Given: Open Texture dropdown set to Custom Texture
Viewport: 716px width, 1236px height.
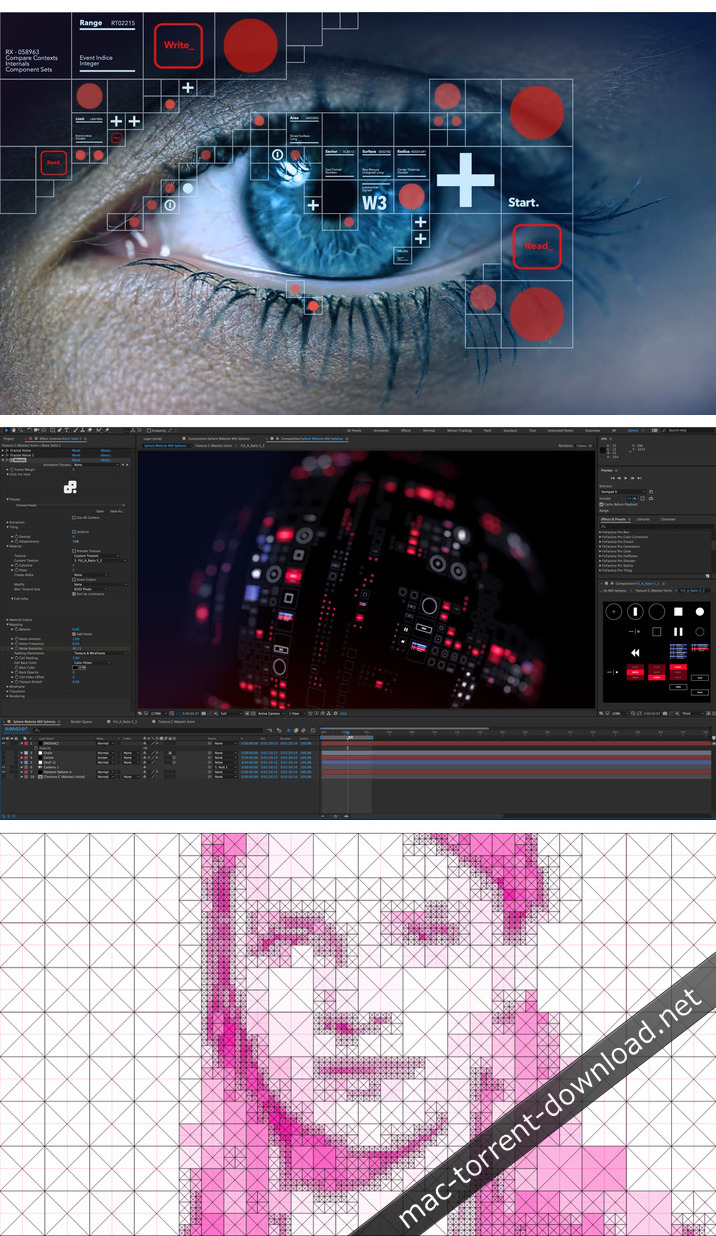Looking at the screenshot, I should pos(96,556).
